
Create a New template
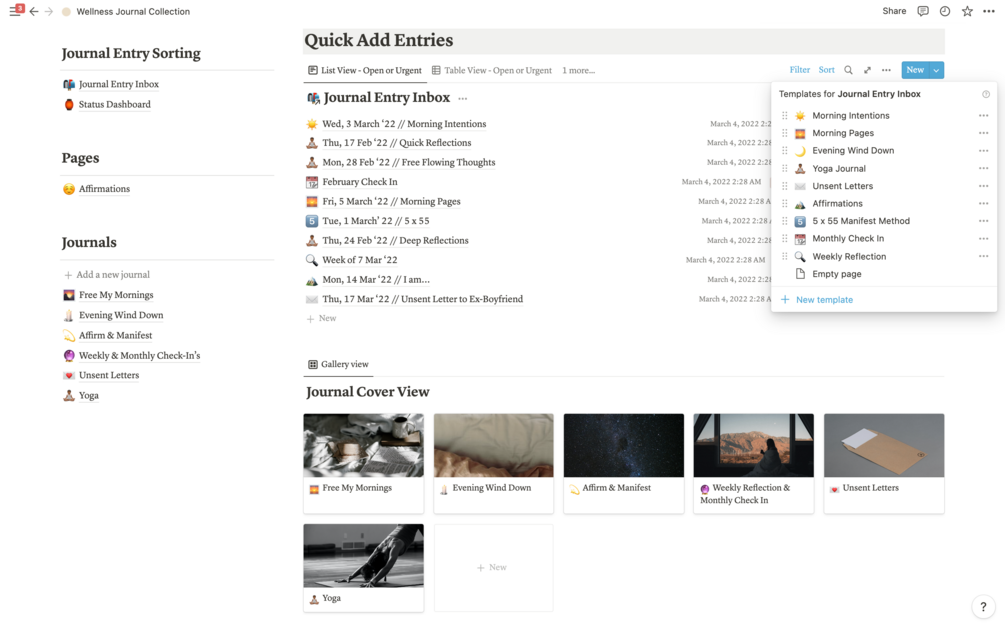point(817,299)
